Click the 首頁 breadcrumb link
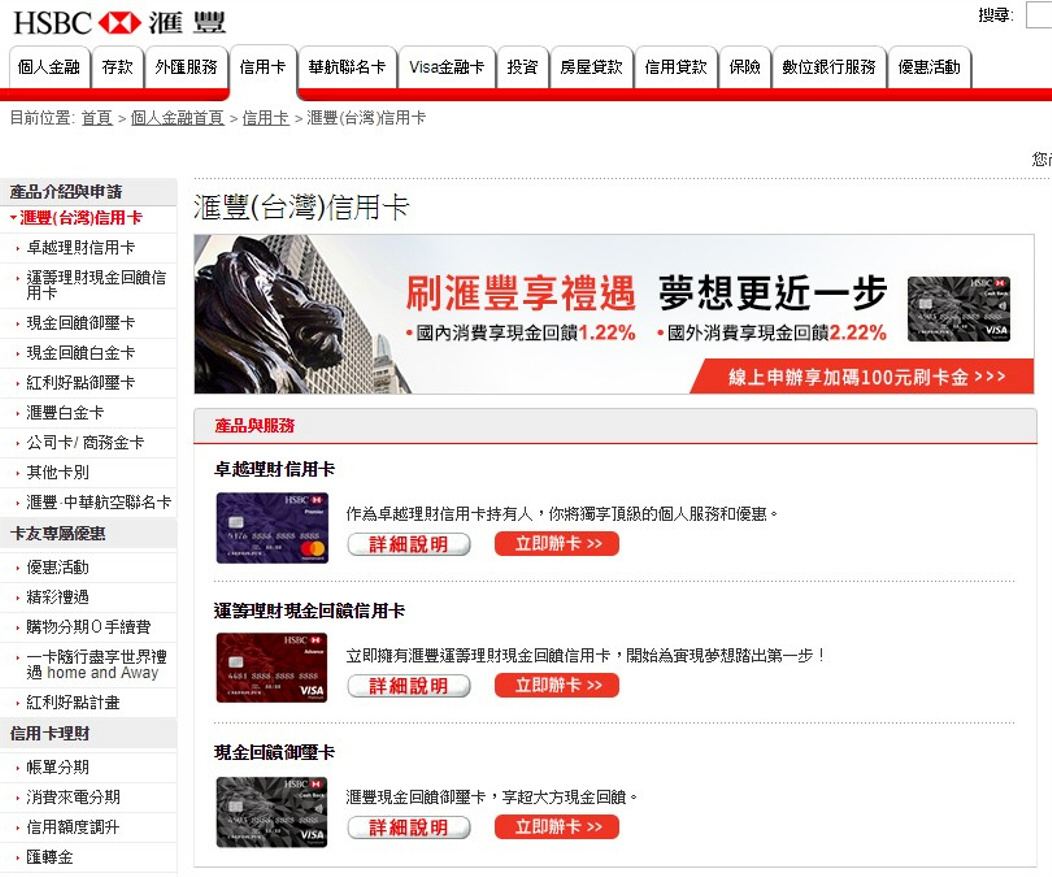 (97, 118)
